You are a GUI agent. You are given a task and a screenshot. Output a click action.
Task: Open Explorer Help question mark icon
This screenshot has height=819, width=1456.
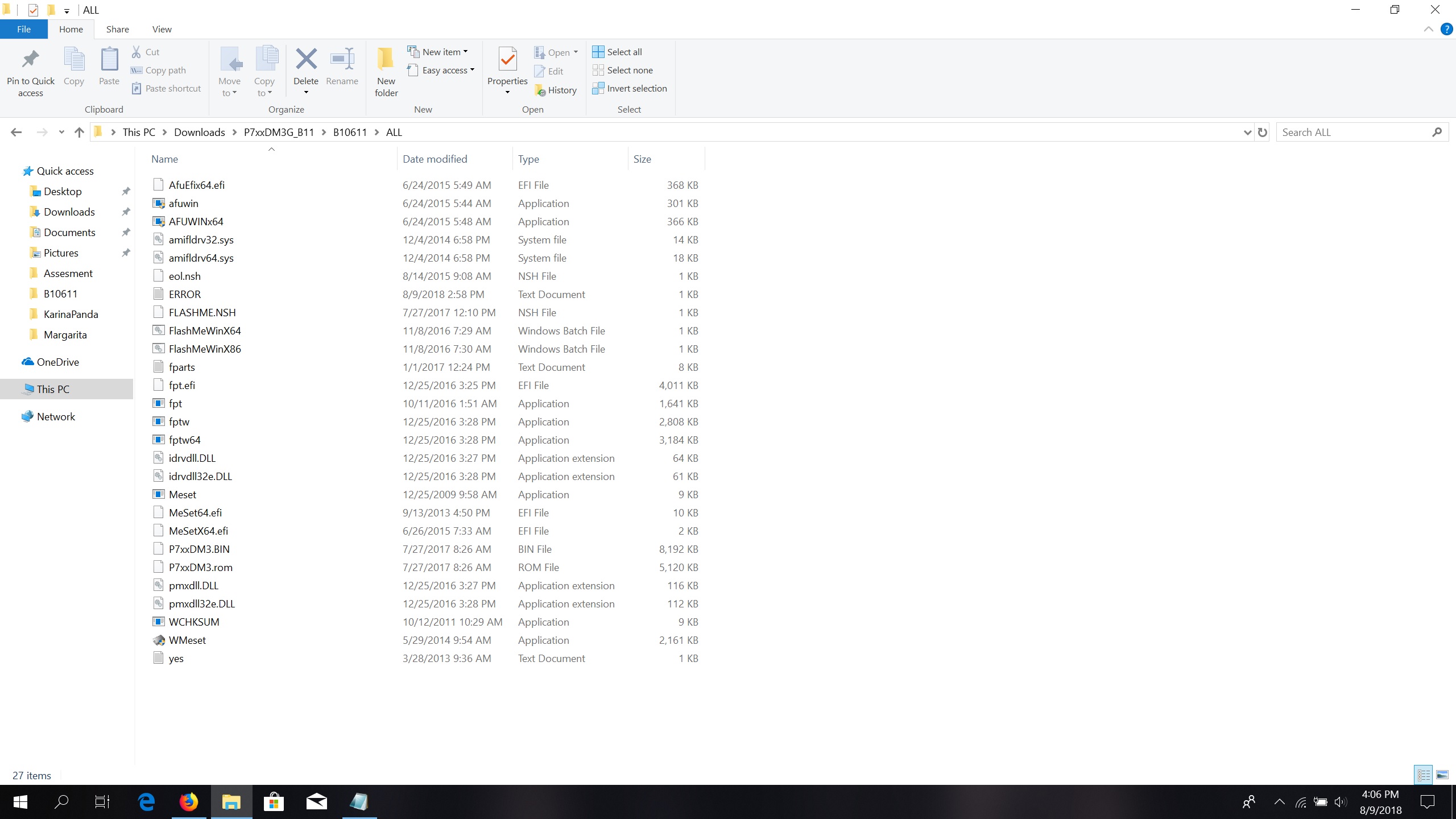click(x=1446, y=29)
